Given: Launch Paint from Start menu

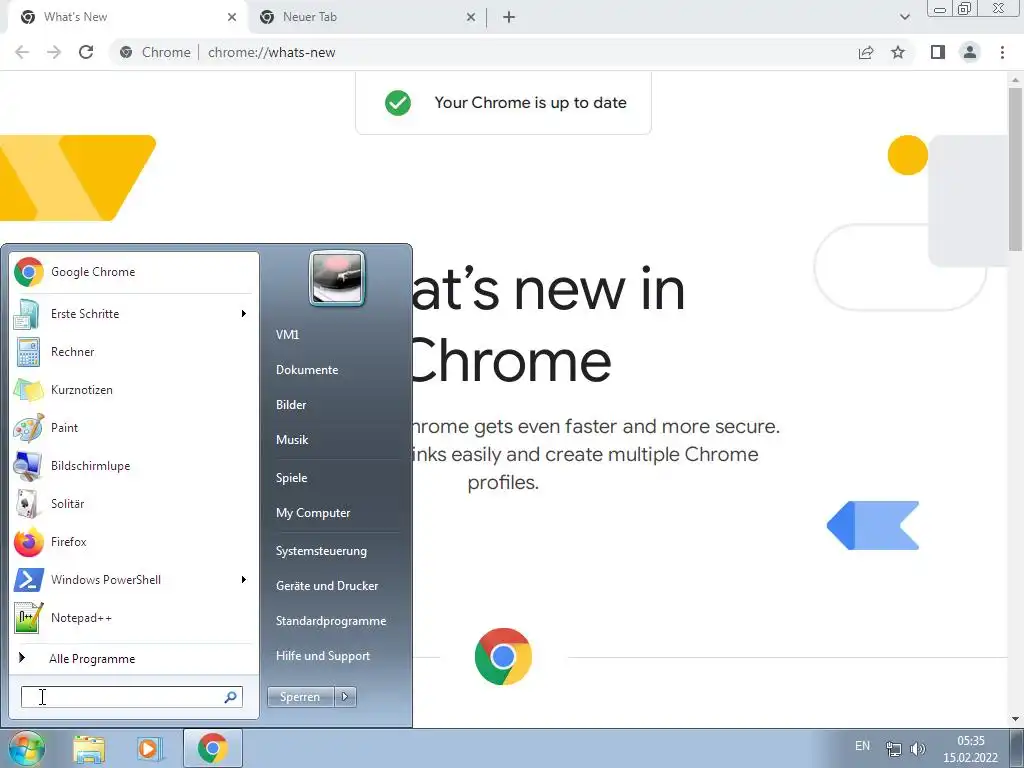Looking at the screenshot, I should click(x=133, y=428).
